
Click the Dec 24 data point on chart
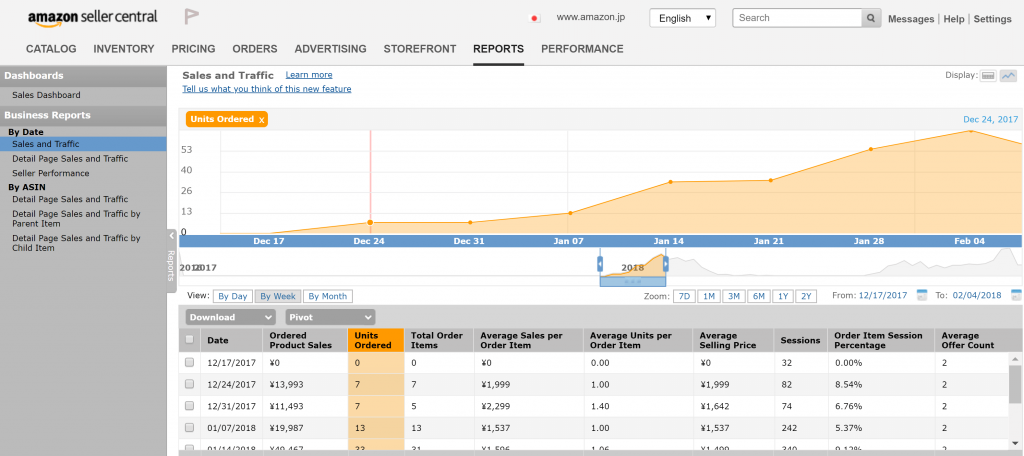370,223
